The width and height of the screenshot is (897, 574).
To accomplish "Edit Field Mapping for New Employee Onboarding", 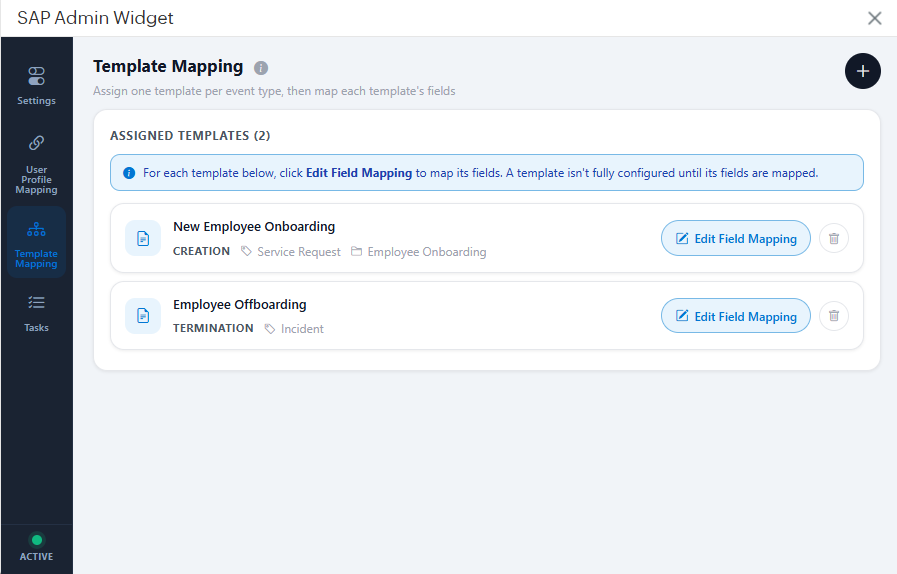I will tap(736, 238).
